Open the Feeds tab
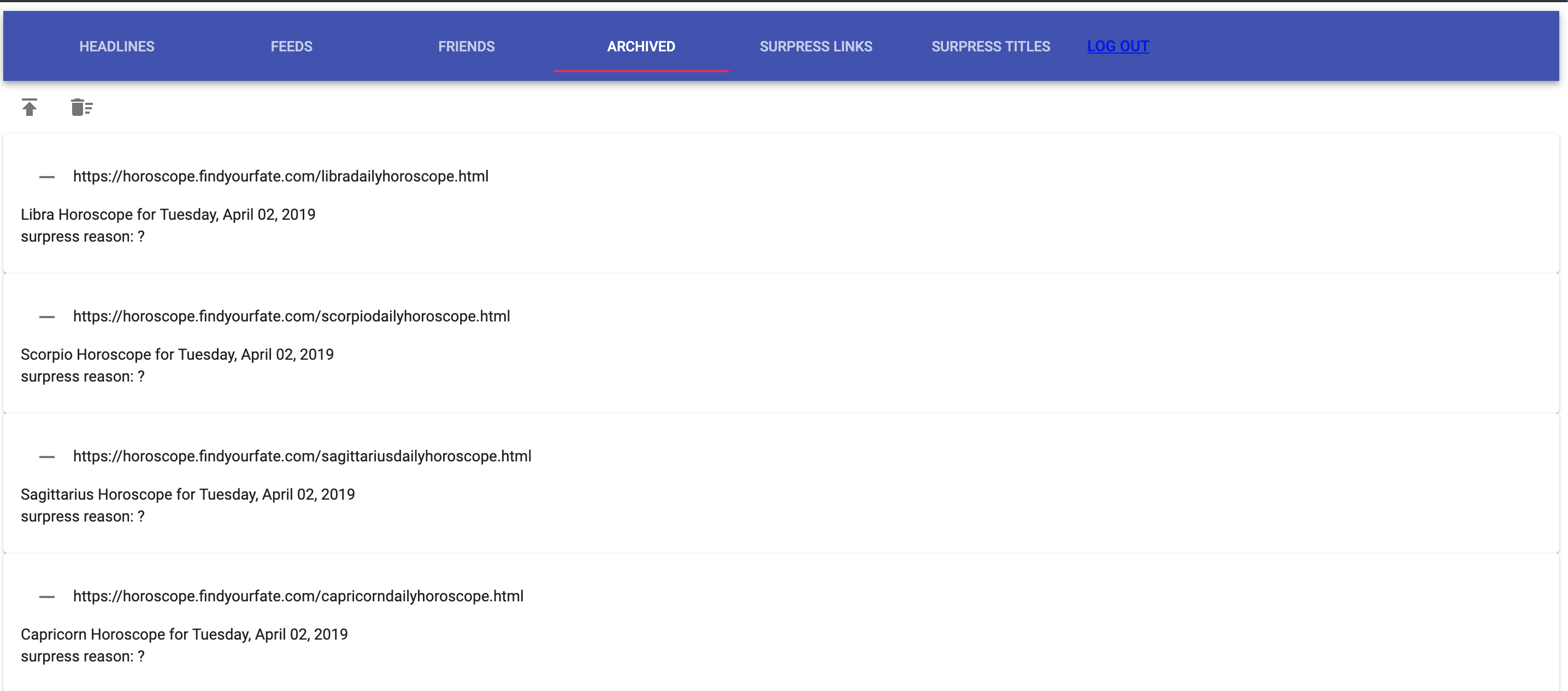This screenshot has height=691, width=1568. pos(292,46)
